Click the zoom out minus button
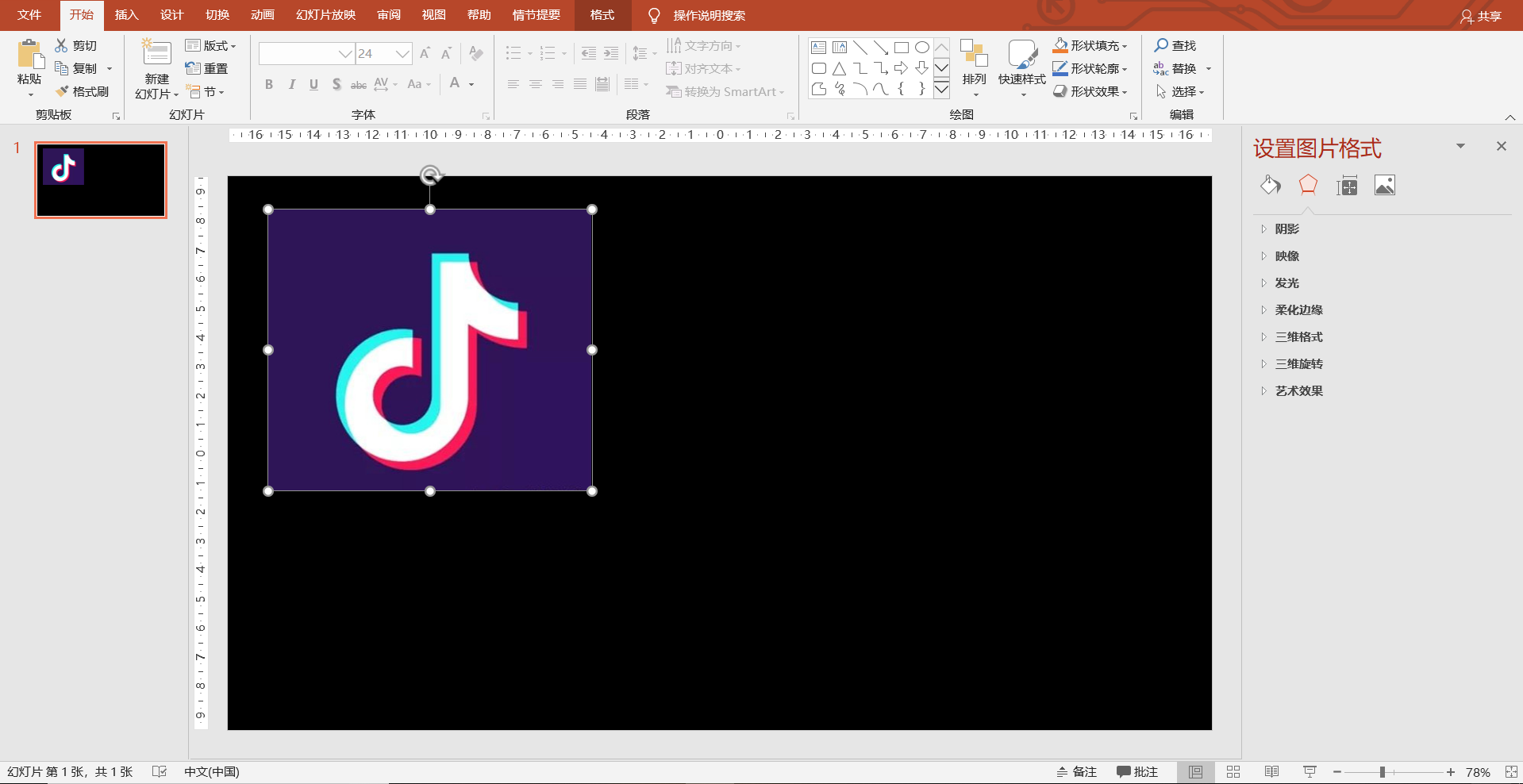The height and width of the screenshot is (784, 1523). tap(1337, 772)
